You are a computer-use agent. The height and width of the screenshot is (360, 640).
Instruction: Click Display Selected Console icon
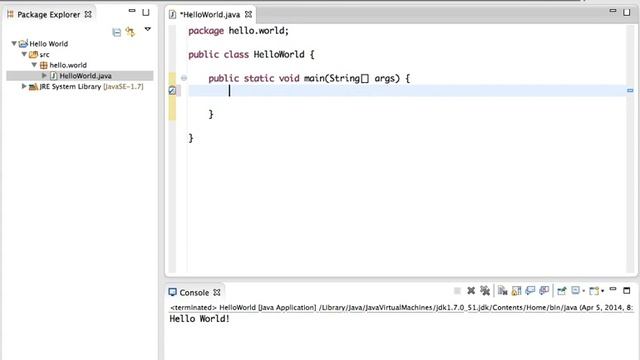click(x=576, y=291)
